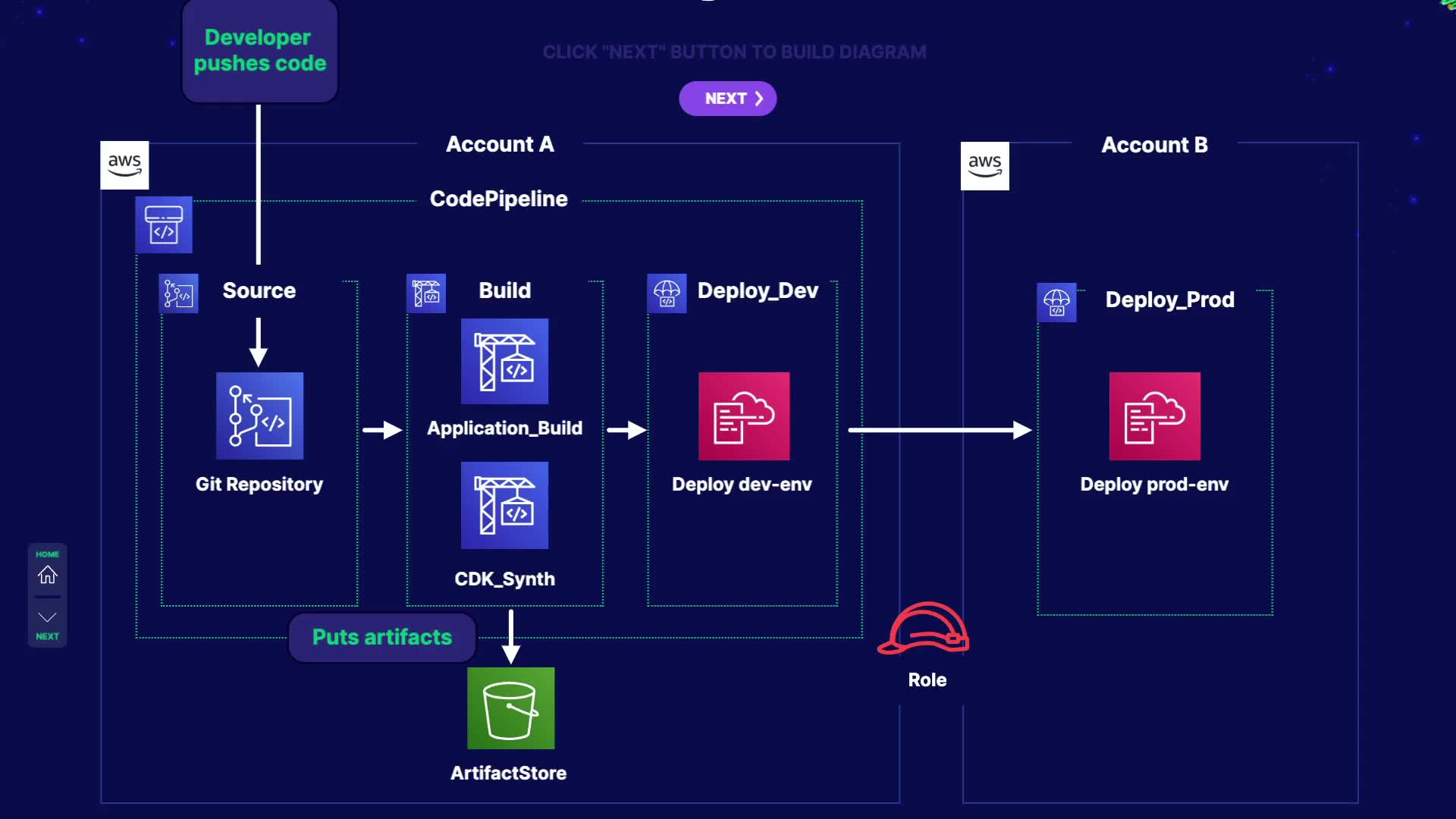Click the Git Repository icon
This screenshot has width=1456, height=819.
[x=259, y=416]
